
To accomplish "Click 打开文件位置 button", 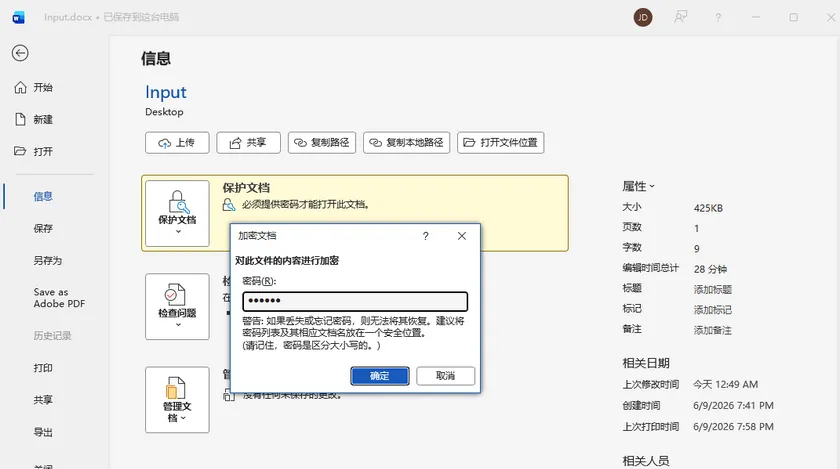I will tap(500, 143).
